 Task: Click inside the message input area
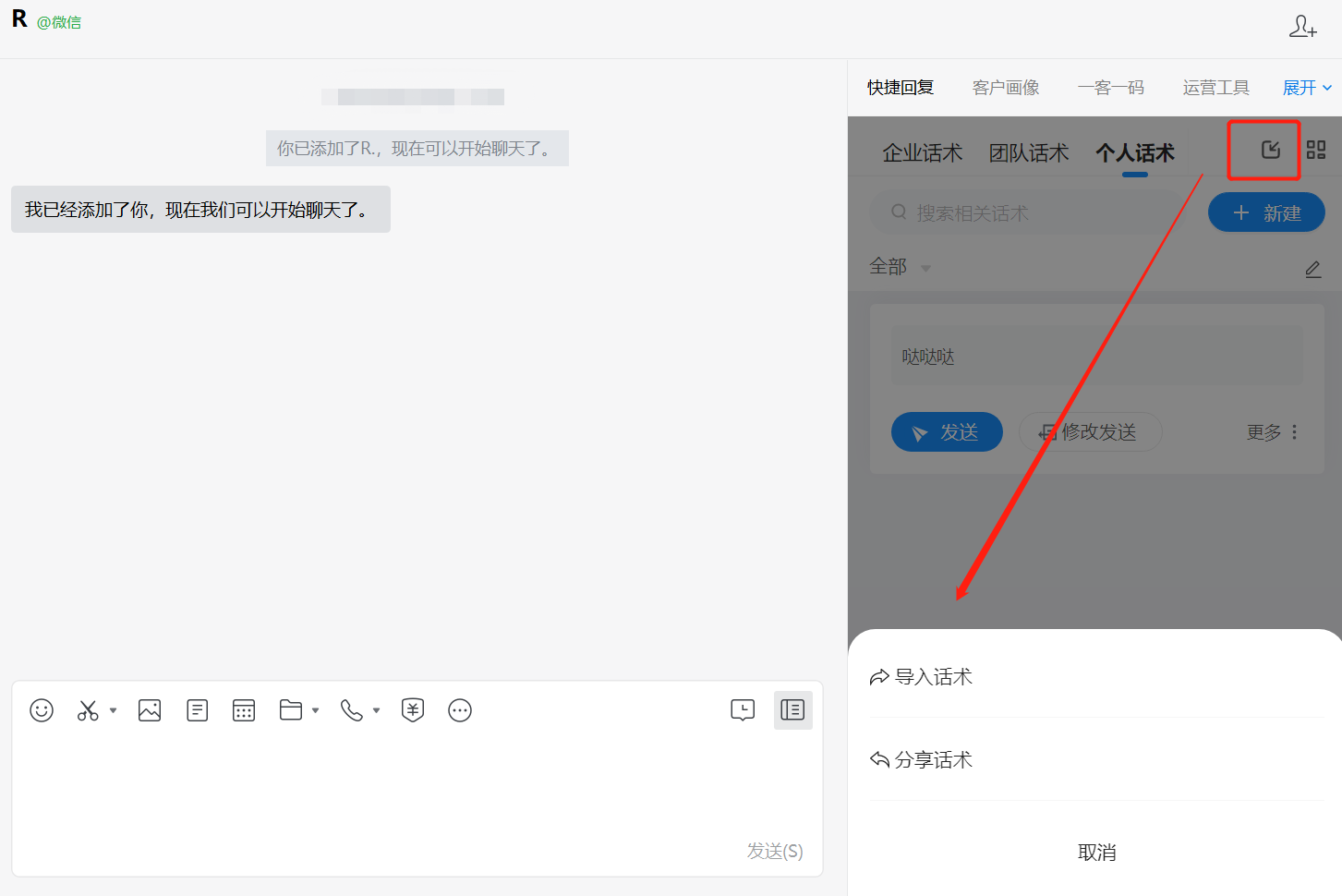tap(417, 785)
